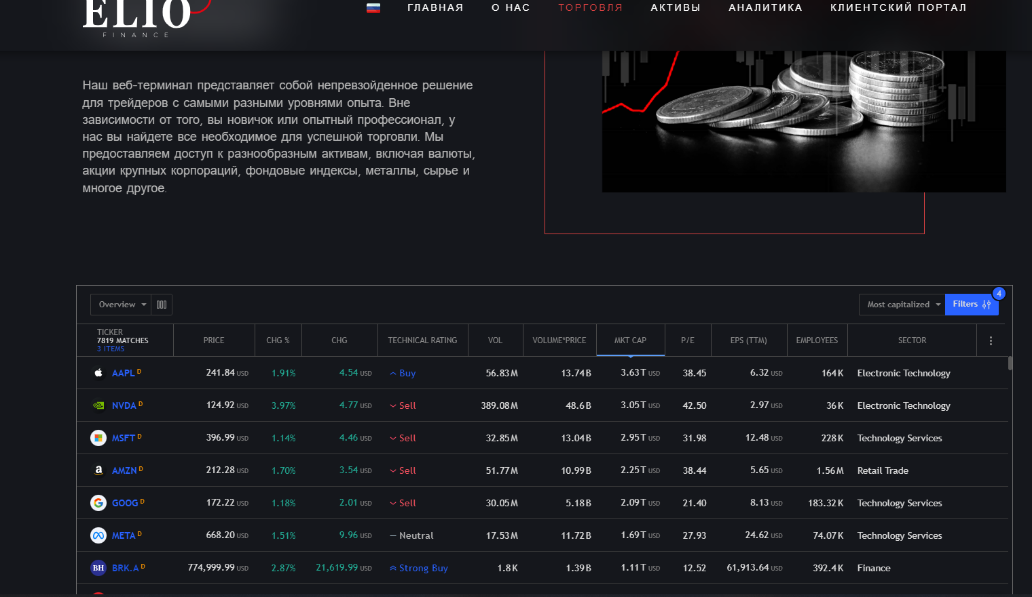Click the 3 ITEMS link under TICKER
Viewport: 1032px width, 597px height.
[x=111, y=349]
